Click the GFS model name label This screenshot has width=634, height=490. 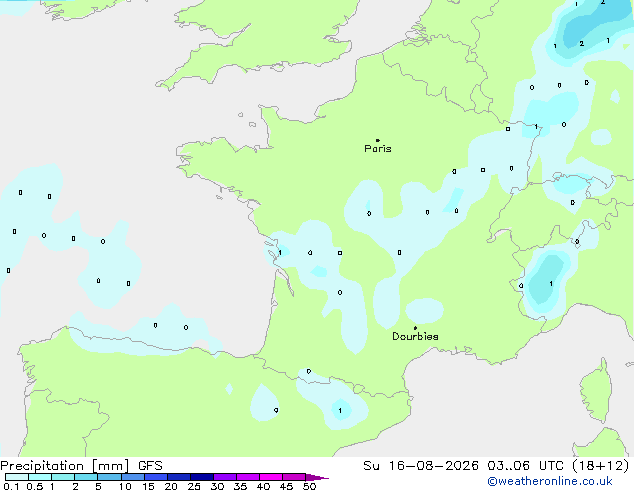click(x=150, y=466)
